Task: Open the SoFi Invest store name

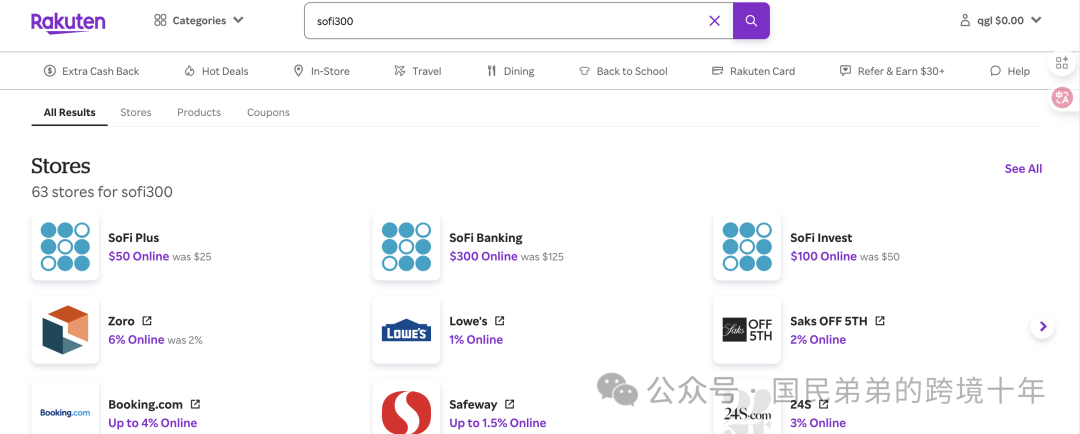Action: coord(821,238)
